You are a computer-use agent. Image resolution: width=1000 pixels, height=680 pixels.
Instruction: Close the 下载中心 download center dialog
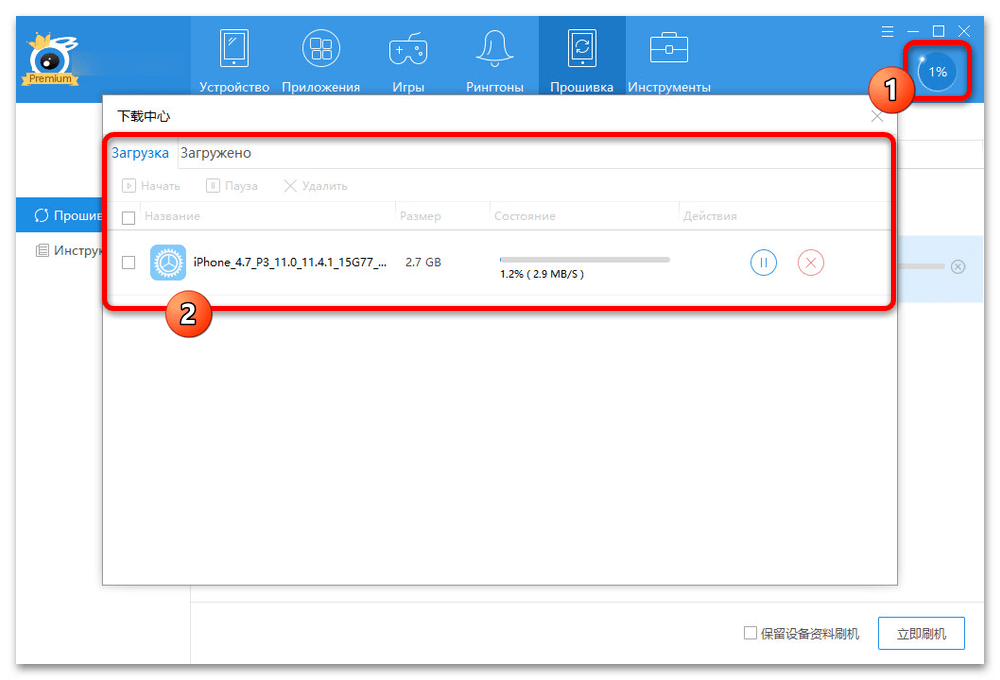coord(877,116)
